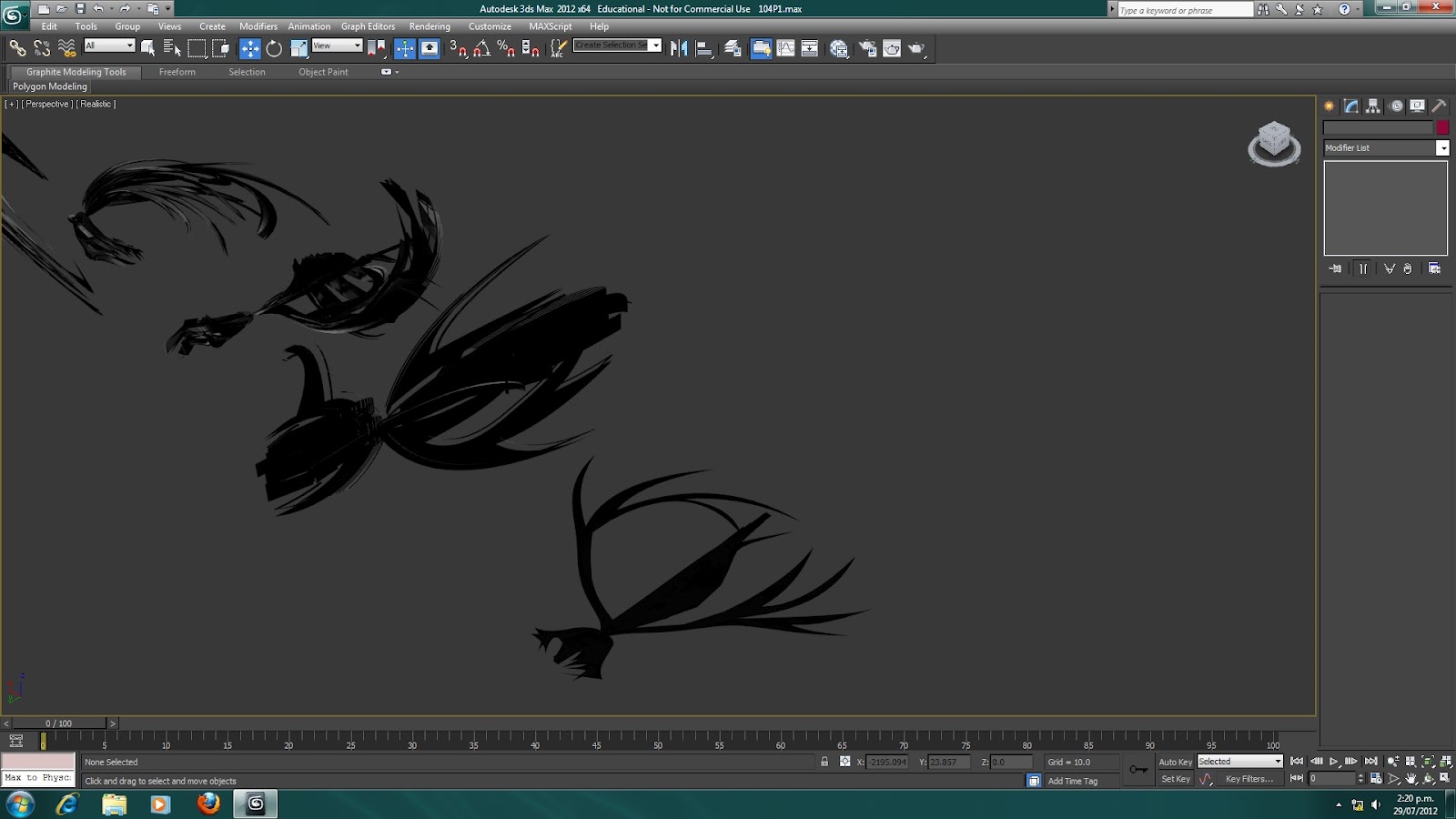Screen dimensions: 1456x819
Task: Open the Select by Name dialog
Action: (172, 48)
